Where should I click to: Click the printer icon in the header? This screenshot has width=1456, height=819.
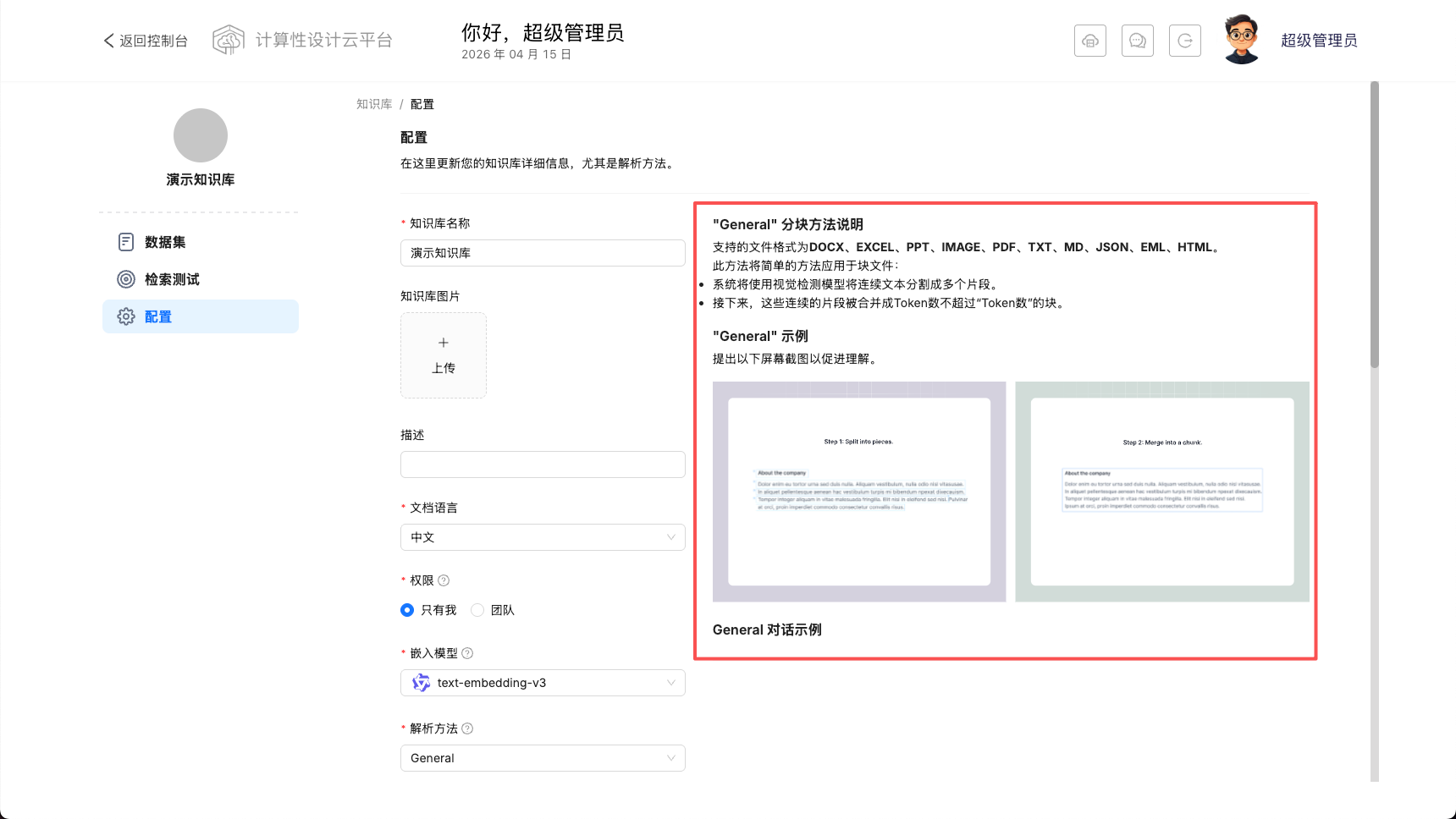(1090, 41)
